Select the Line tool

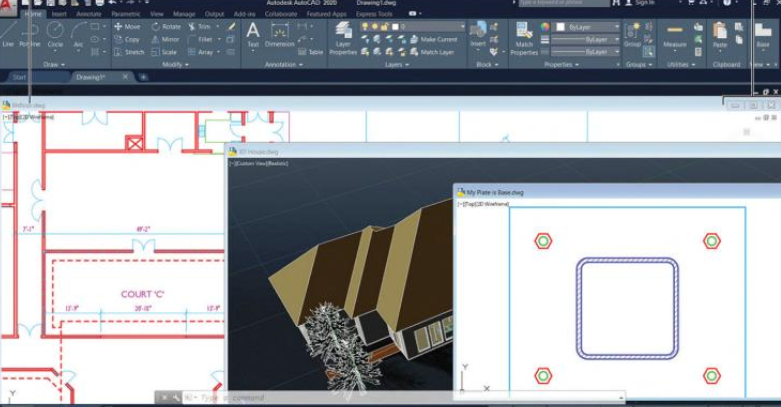[x=7, y=34]
